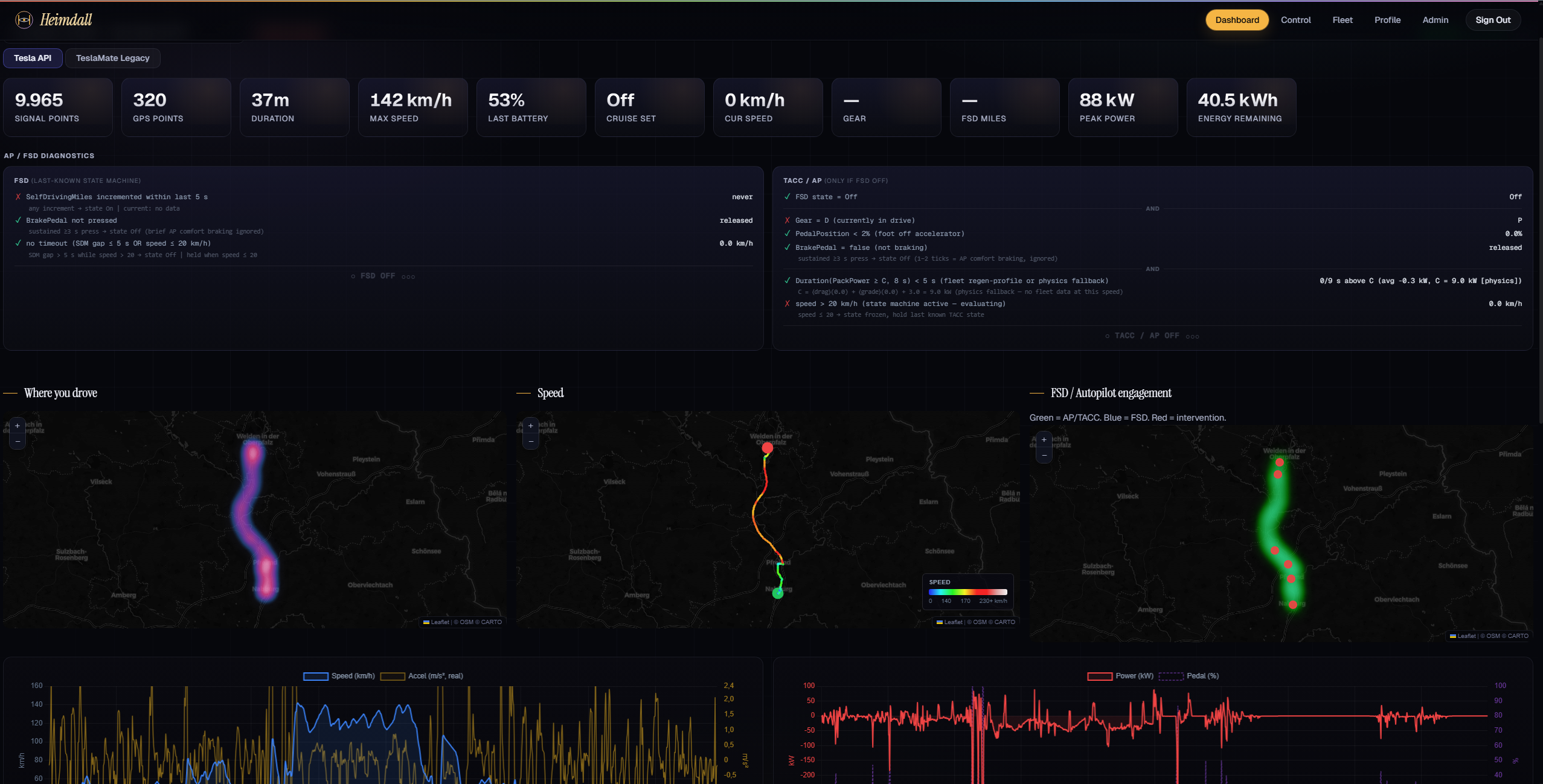Toggle the Speed (km/h) chart legend
Image resolution: width=1543 pixels, height=784 pixels.
(339, 676)
